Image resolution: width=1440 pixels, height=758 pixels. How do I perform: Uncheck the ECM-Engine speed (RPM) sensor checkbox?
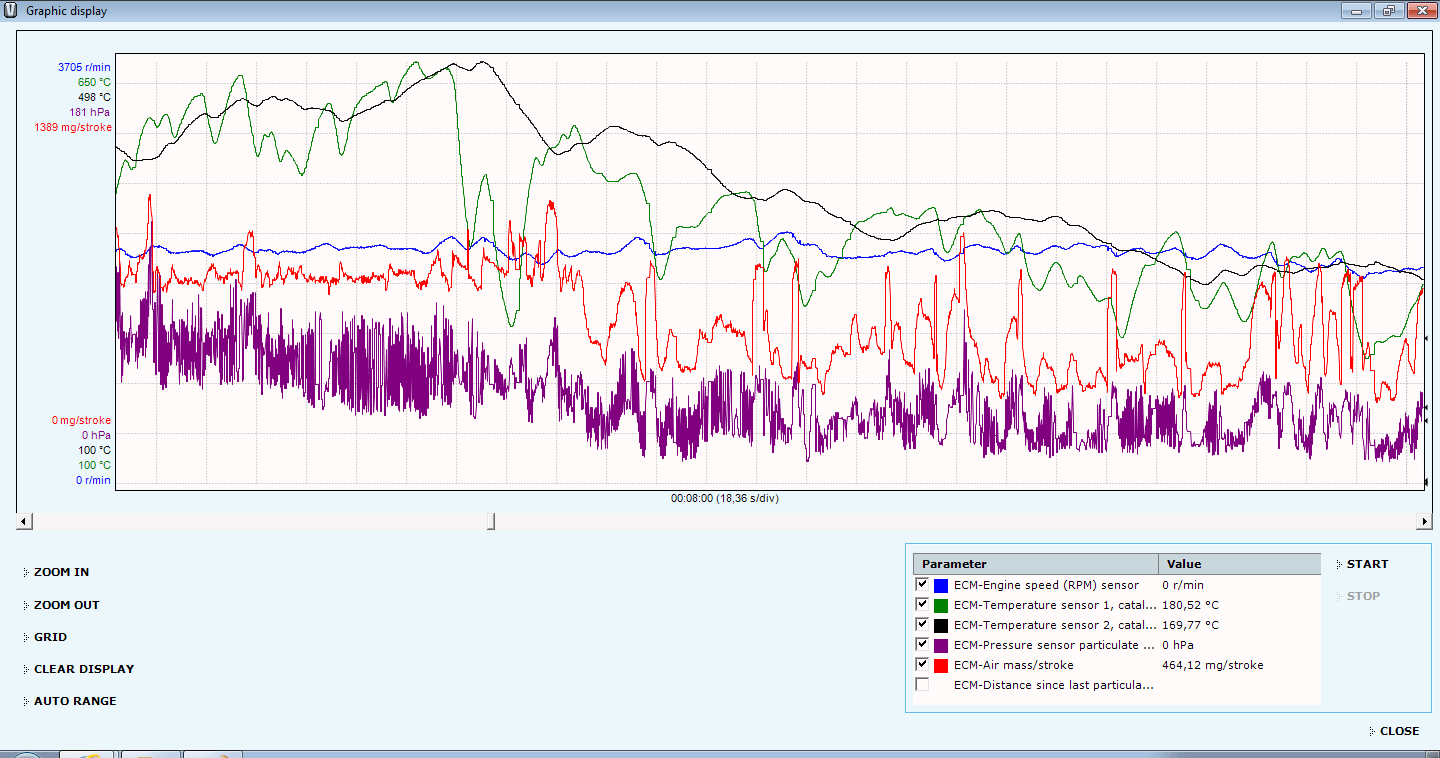point(922,585)
